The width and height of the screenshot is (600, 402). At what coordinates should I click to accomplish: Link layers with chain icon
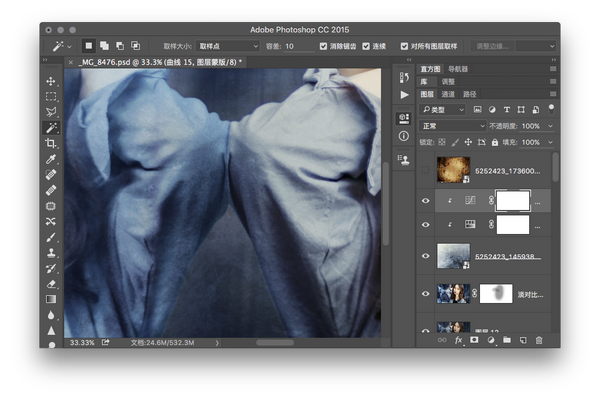point(442,340)
